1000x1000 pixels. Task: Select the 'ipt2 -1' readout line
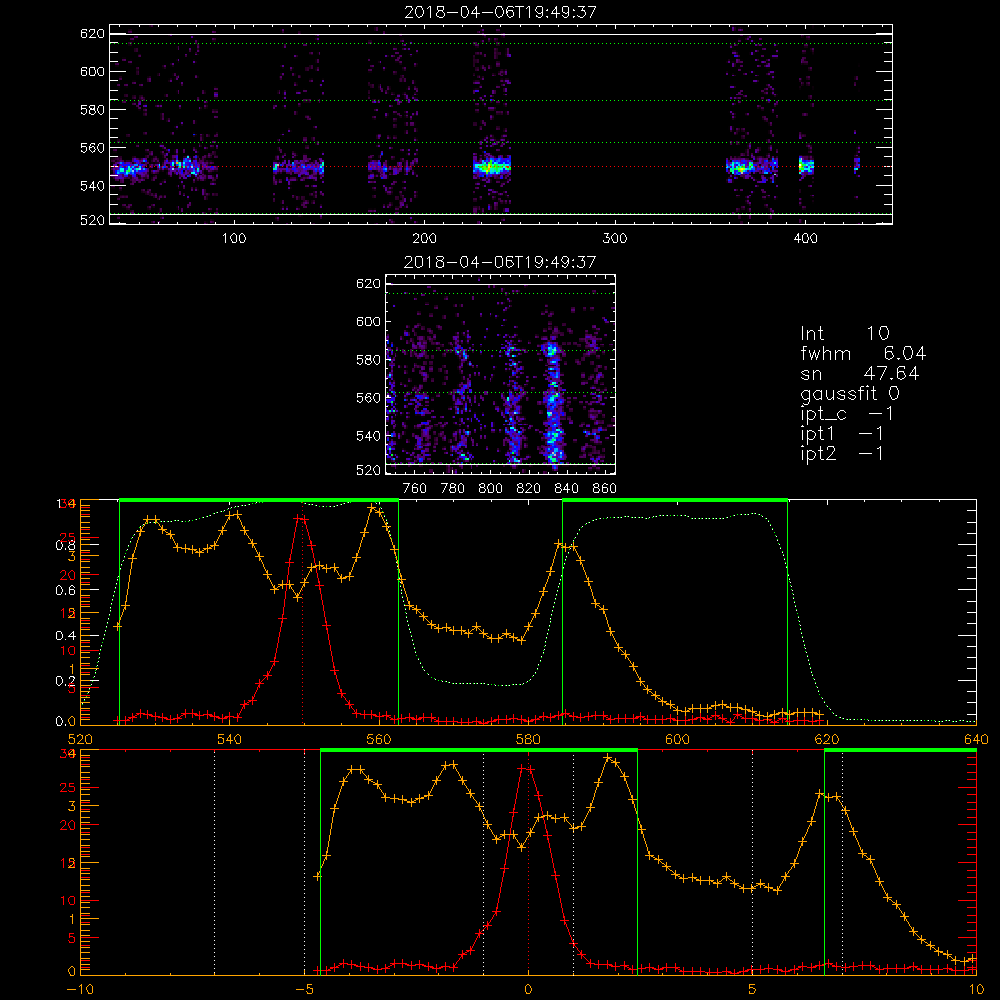click(x=842, y=453)
